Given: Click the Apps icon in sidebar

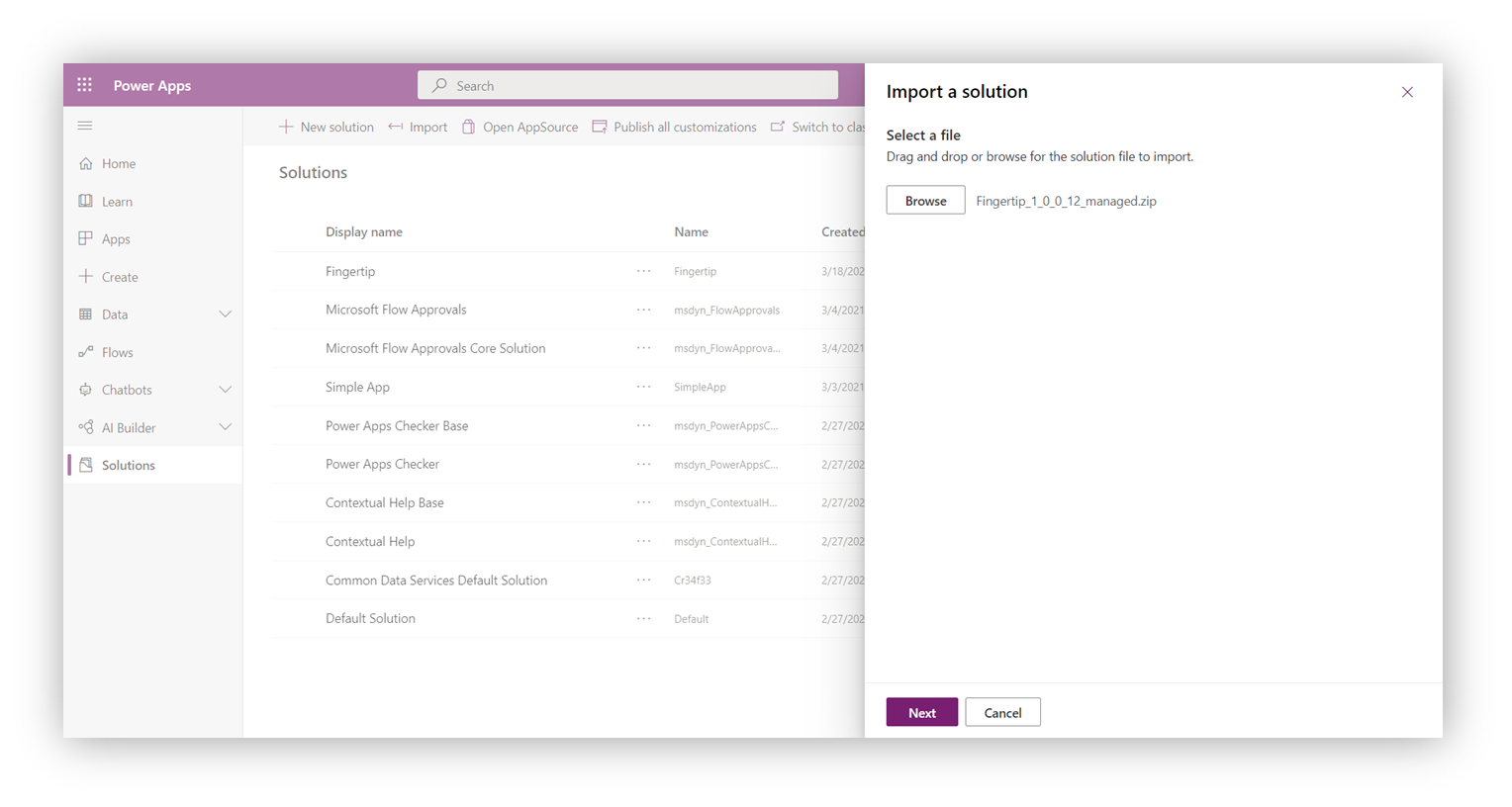Looking at the screenshot, I should click(x=86, y=238).
